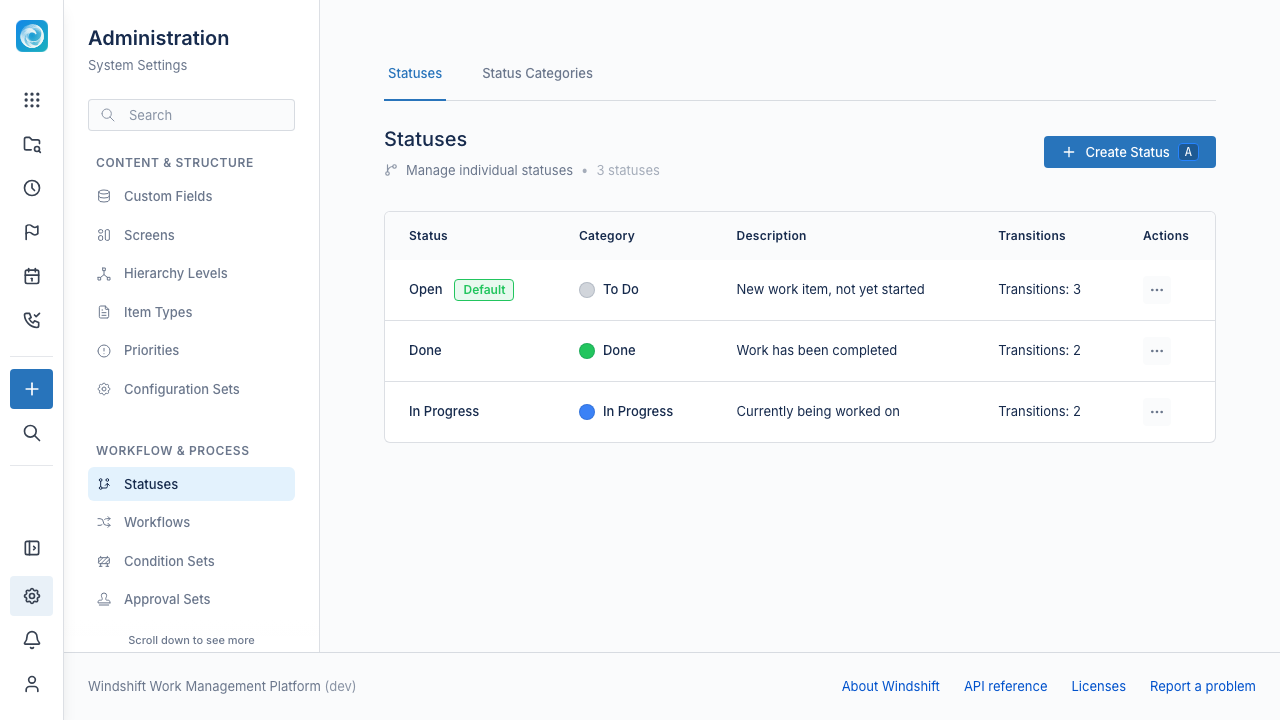This screenshot has width=1280, height=720.
Task: Open Approval Sets settings
Action: [x=191, y=599]
